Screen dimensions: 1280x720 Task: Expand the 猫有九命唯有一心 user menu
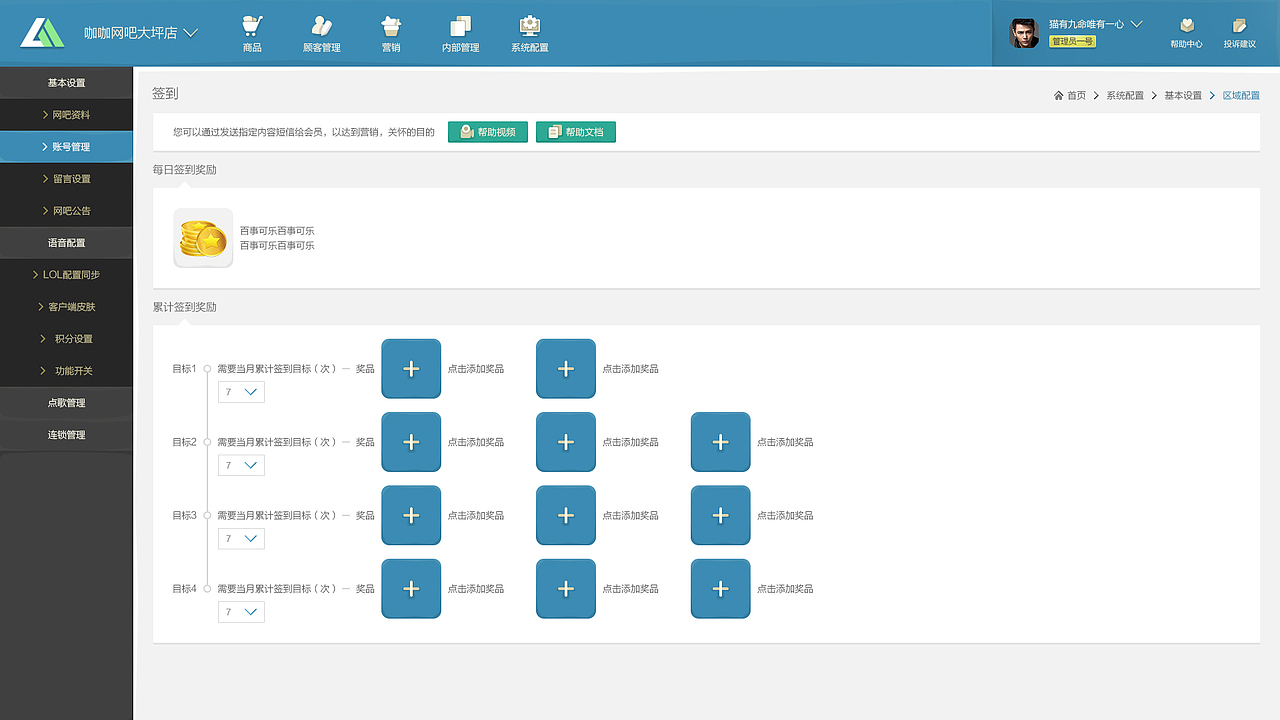1095,24
